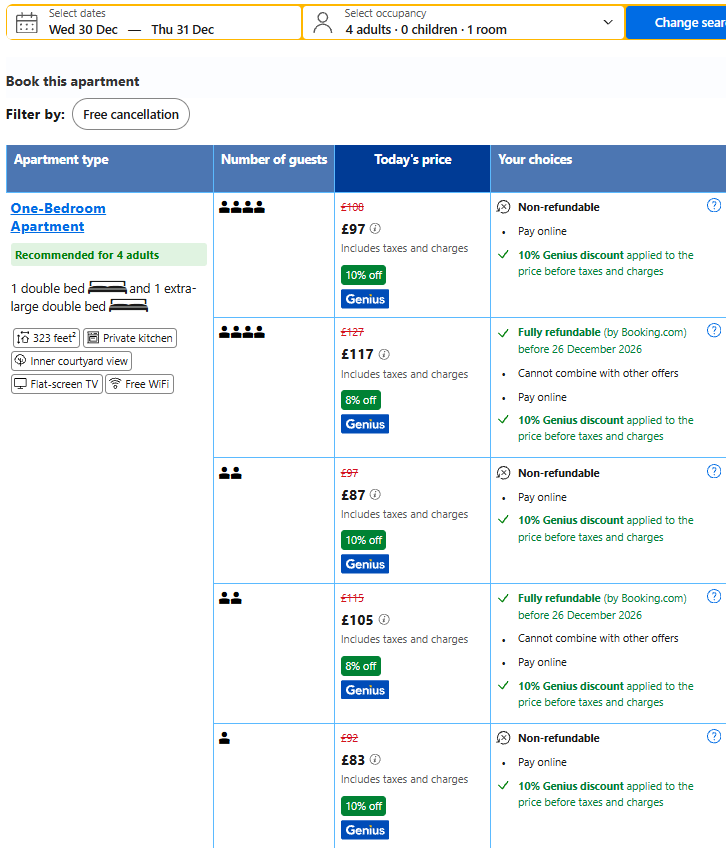Viewport: 726px width, 848px height.
Task: Click the 8% off badge under £105
Action: [x=361, y=666]
